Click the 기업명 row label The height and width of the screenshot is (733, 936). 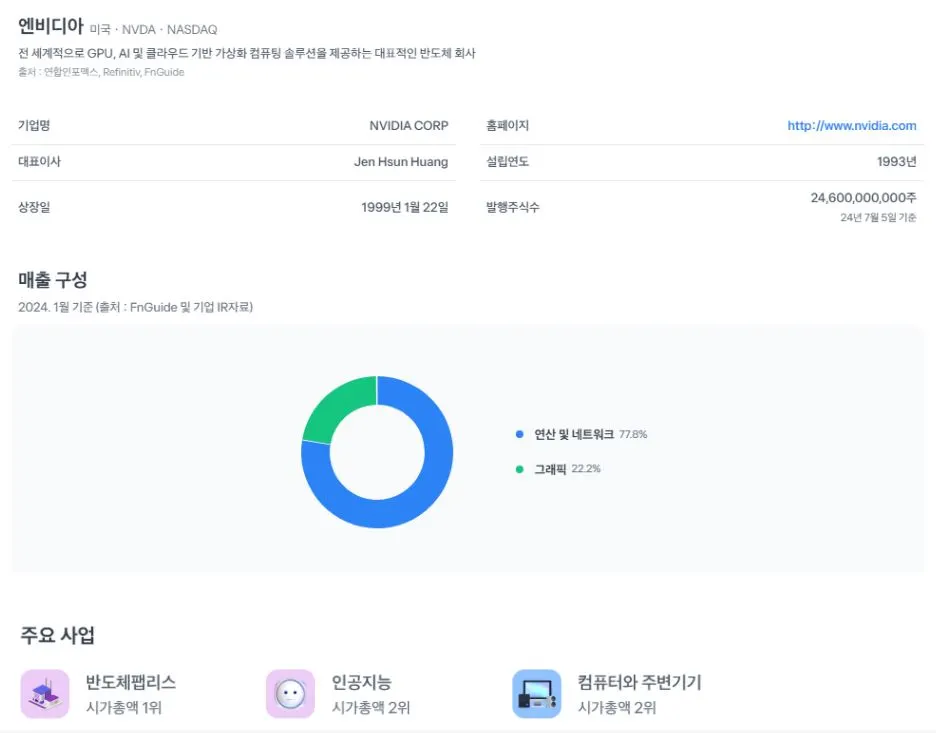coord(34,125)
